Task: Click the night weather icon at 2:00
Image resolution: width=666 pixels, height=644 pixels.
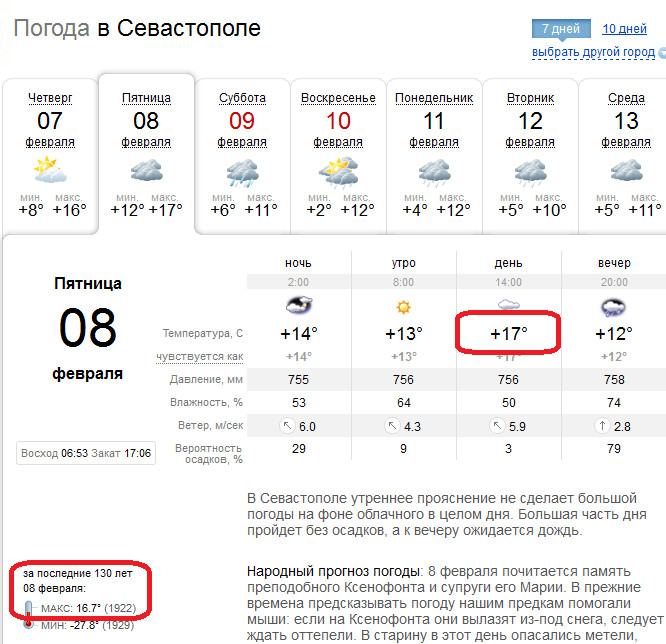Action: pyautogui.click(x=299, y=305)
